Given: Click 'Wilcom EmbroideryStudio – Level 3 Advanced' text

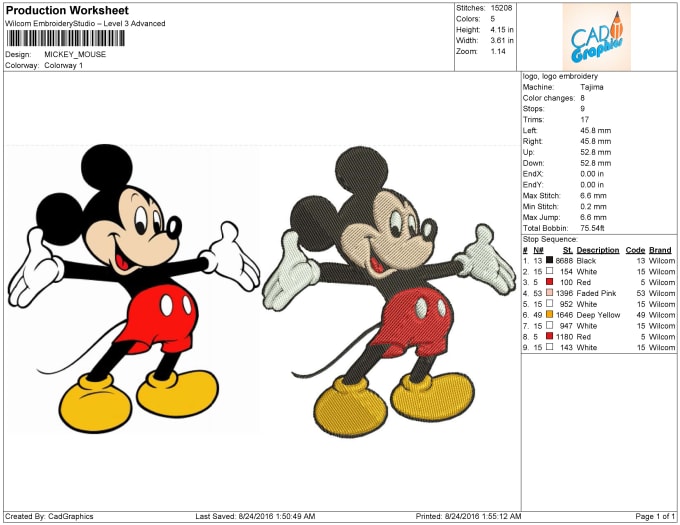Looking at the screenshot, I should click(85, 23).
